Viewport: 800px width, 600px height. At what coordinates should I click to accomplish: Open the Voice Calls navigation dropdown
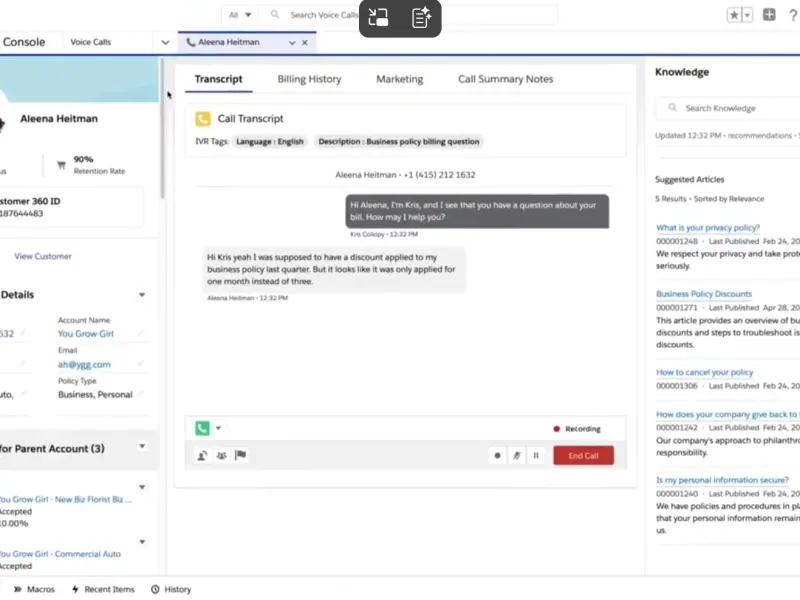(x=165, y=42)
